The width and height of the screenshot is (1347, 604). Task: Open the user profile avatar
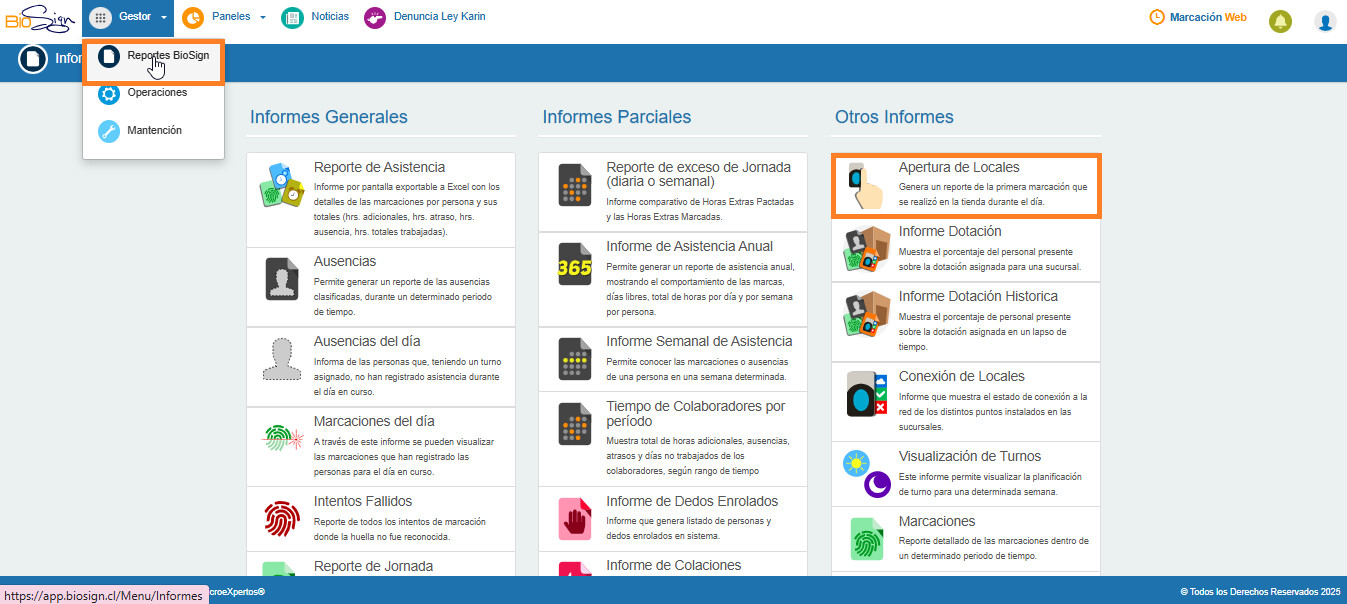[1325, 21]
